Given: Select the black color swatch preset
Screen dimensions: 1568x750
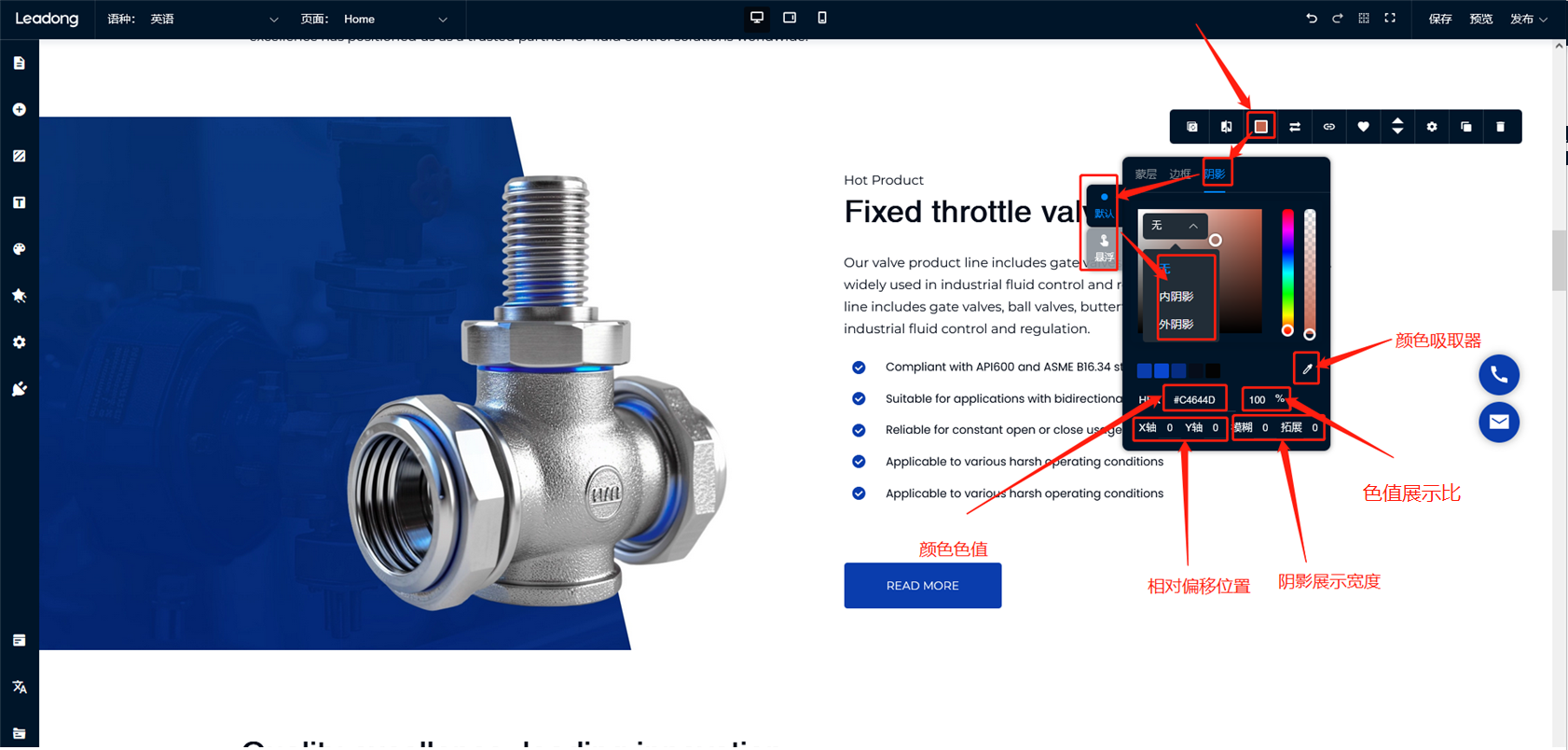Looking at the screenshot, I should pyautogui.click(x=1213, y=371).
